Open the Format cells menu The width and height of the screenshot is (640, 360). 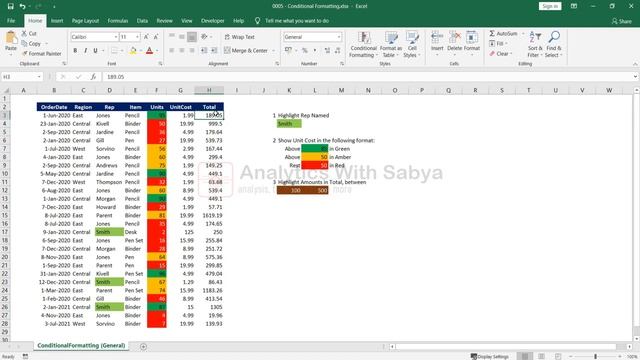[472, 43]
